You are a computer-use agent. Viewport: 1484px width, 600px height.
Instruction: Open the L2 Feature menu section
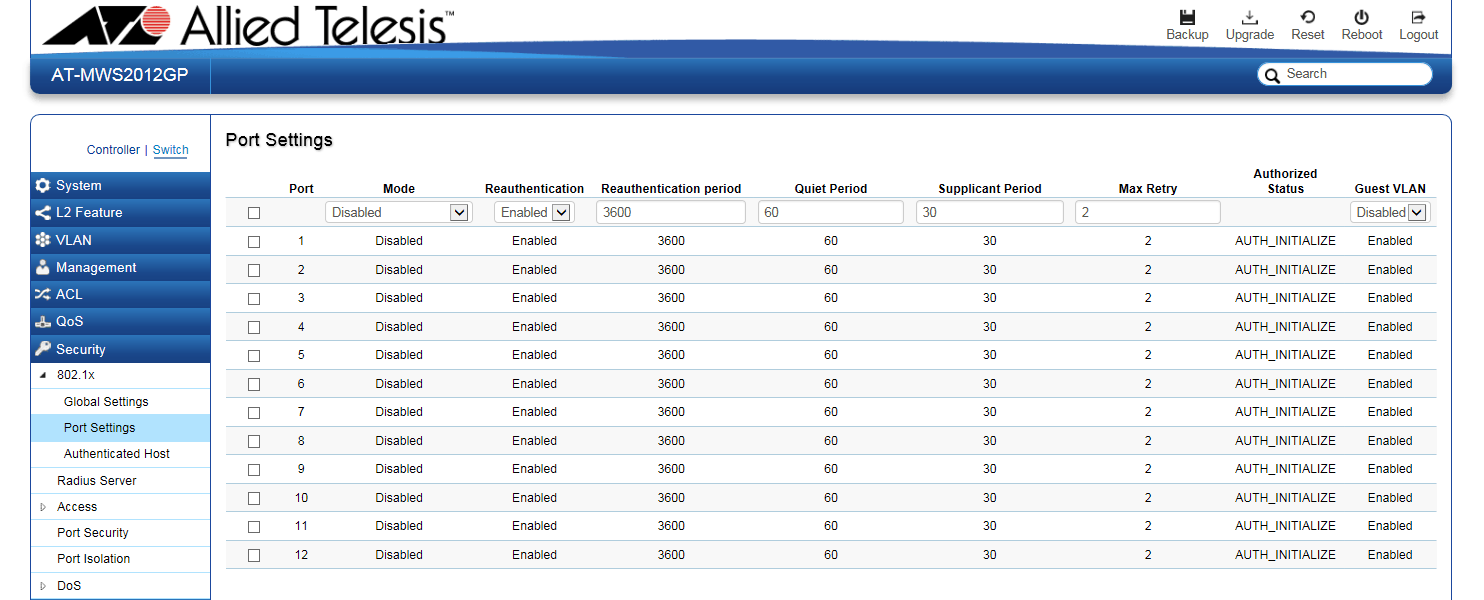(121, 213)
